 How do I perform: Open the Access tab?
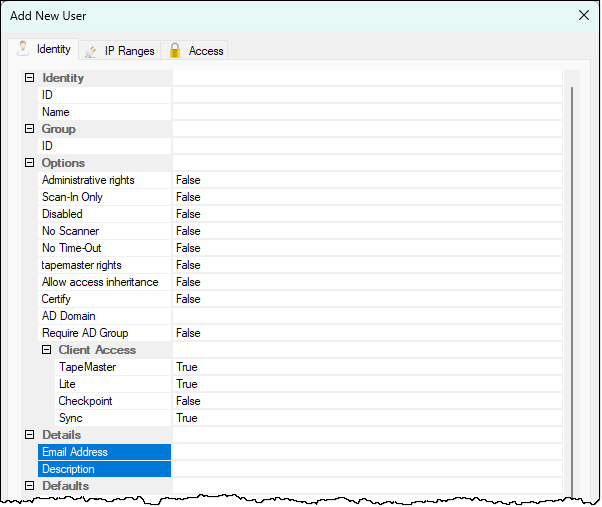point(205,50)
